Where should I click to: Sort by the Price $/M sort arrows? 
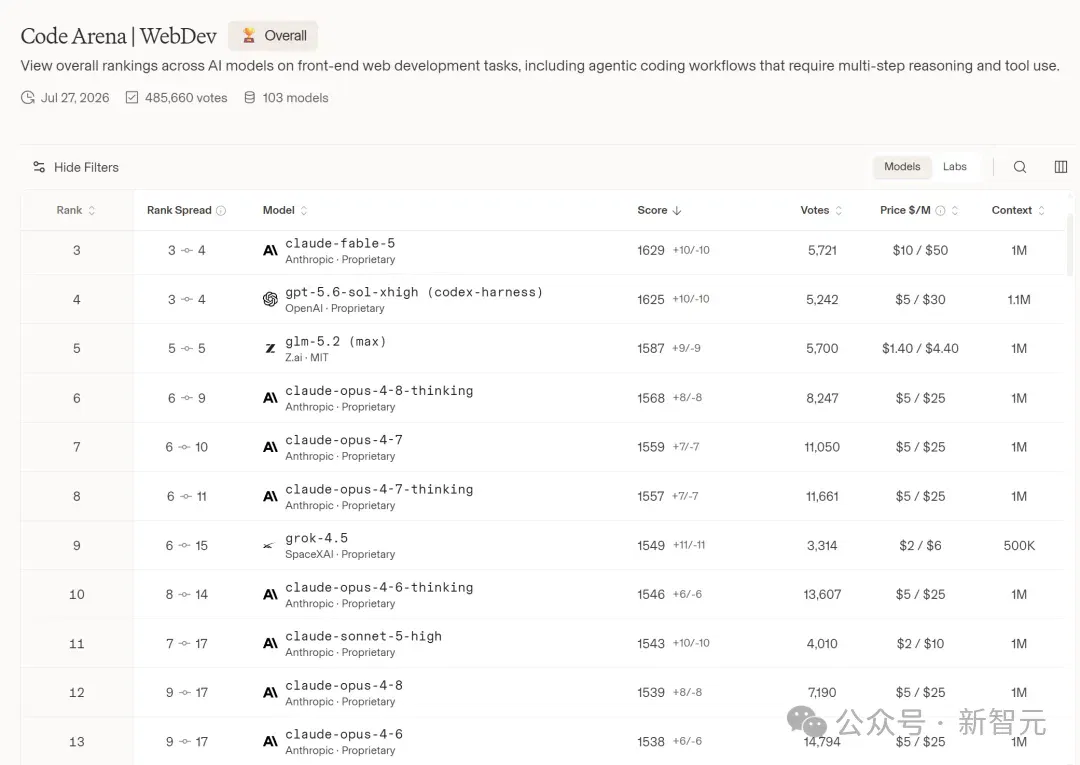click(955, 211)
